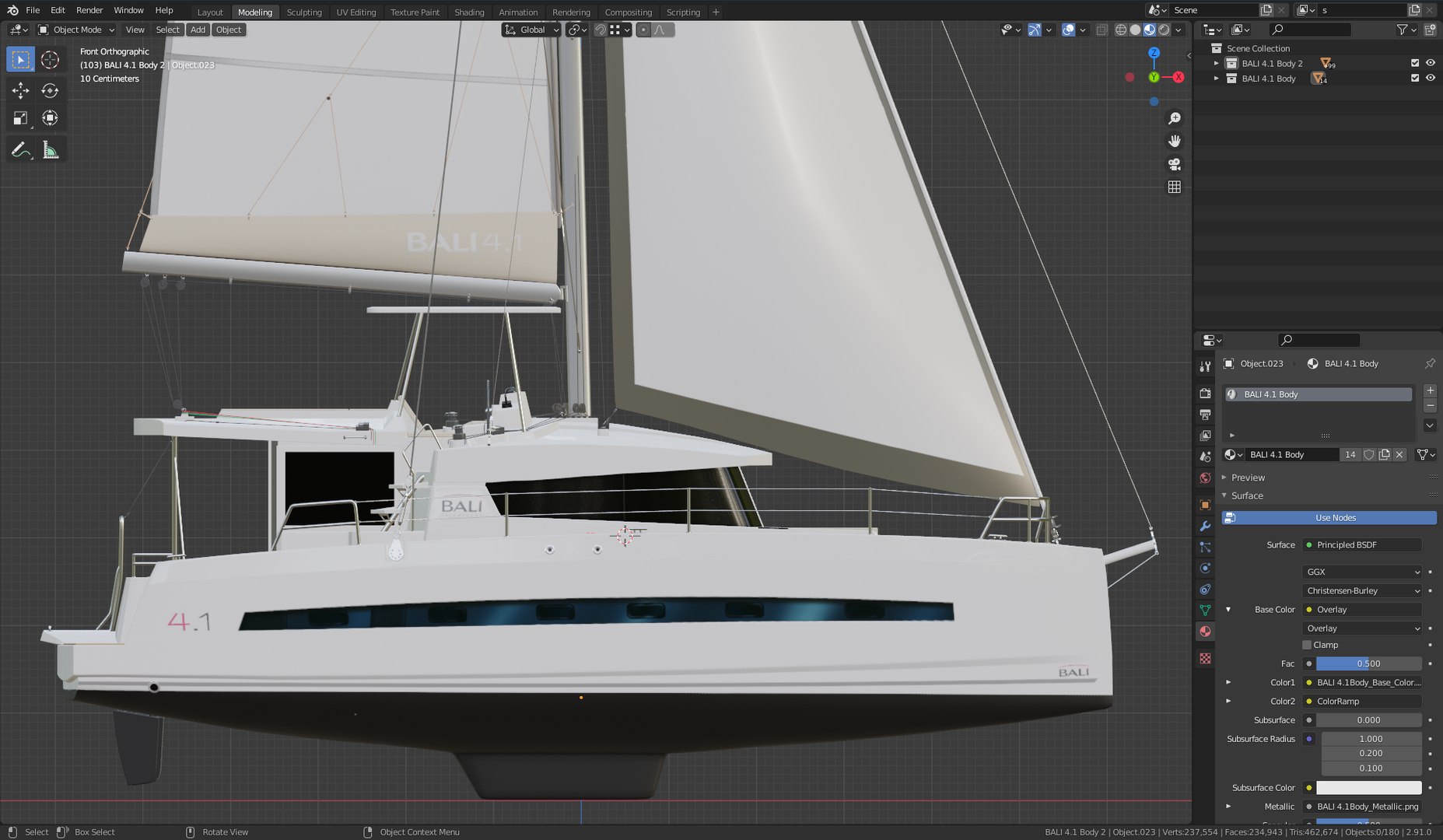
Task: Pick the Transform tool
Action: pyautogui.click(x=50, y=118)
